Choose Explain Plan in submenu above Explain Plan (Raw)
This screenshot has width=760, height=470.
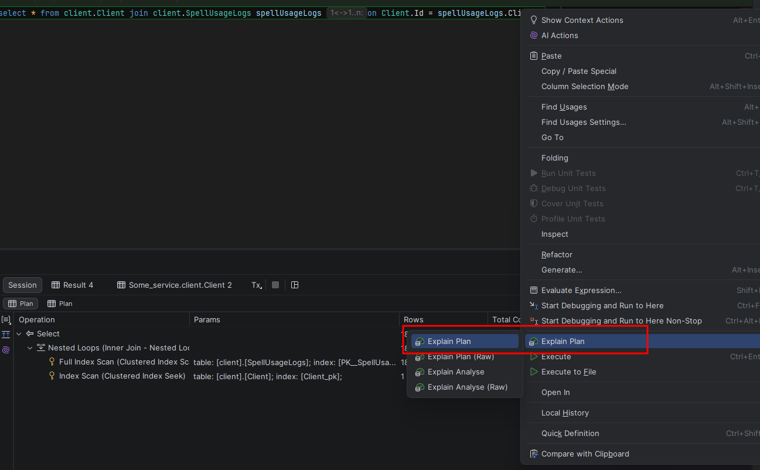pos(465,342)
